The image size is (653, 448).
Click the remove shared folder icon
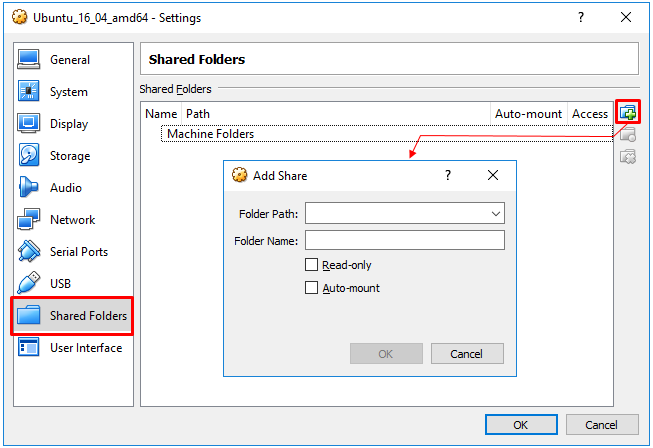628,157
